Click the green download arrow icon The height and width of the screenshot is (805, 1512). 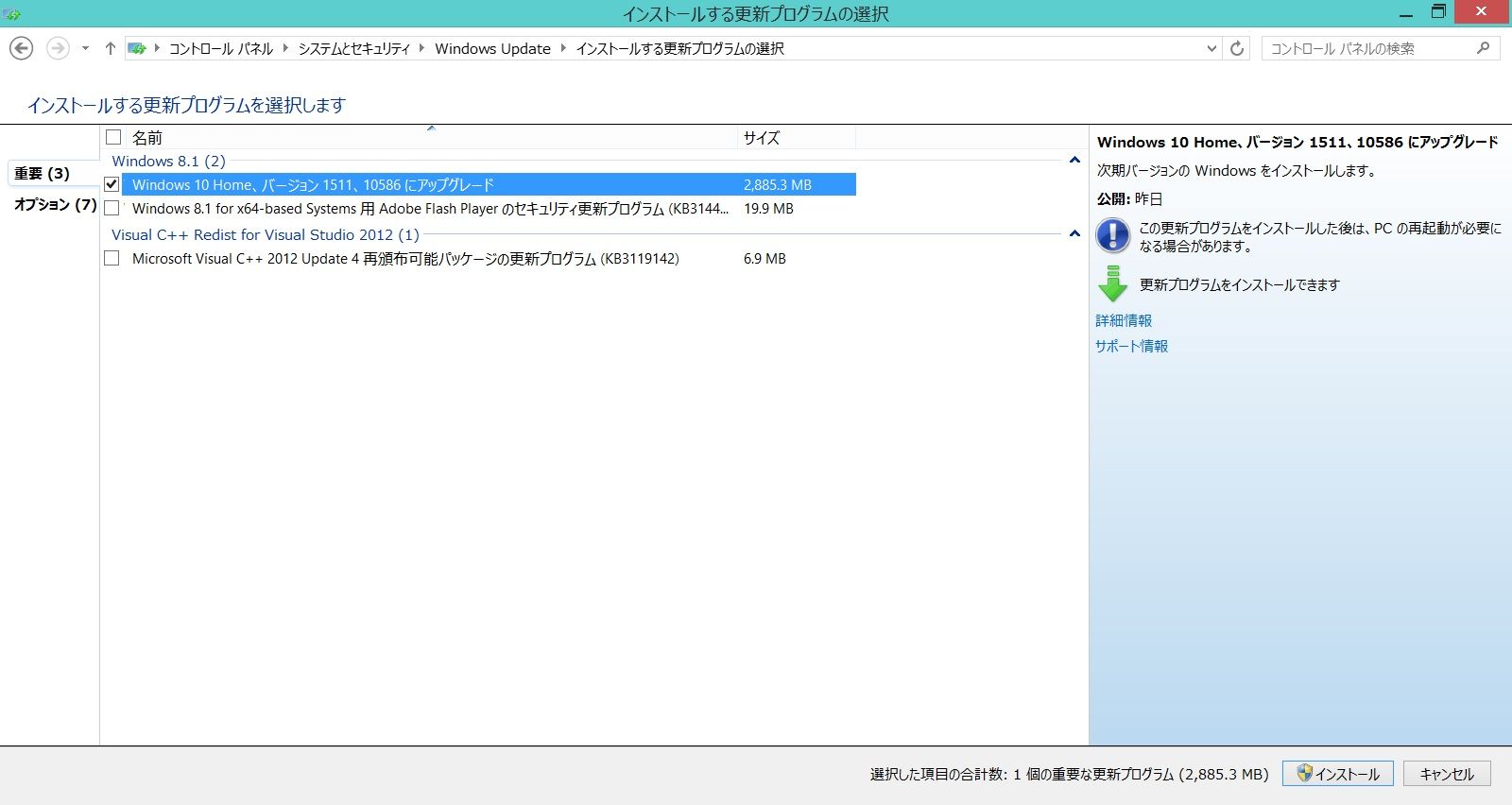pos(1113,283)
